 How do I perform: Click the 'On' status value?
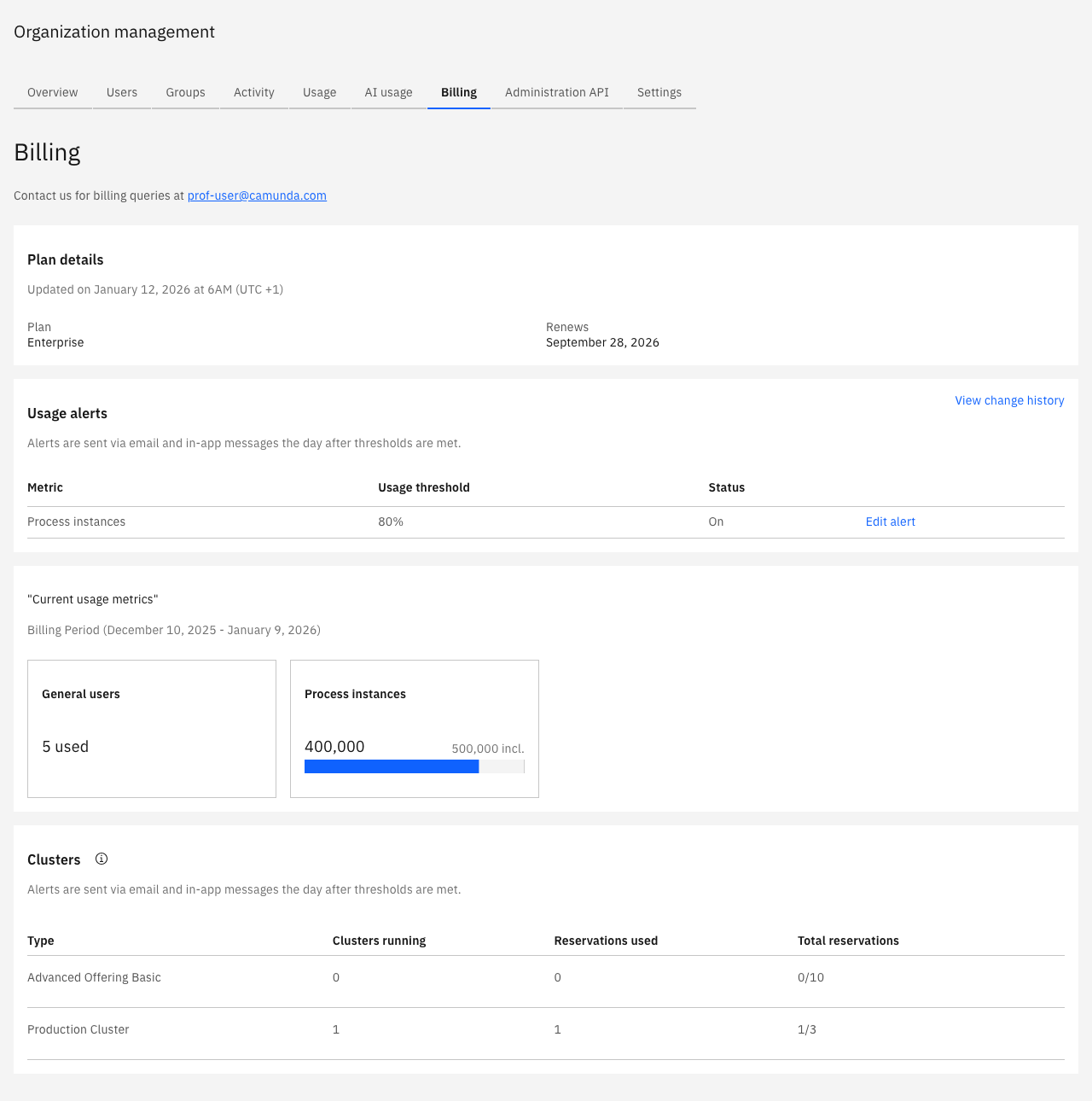click(x=716, y=521)
